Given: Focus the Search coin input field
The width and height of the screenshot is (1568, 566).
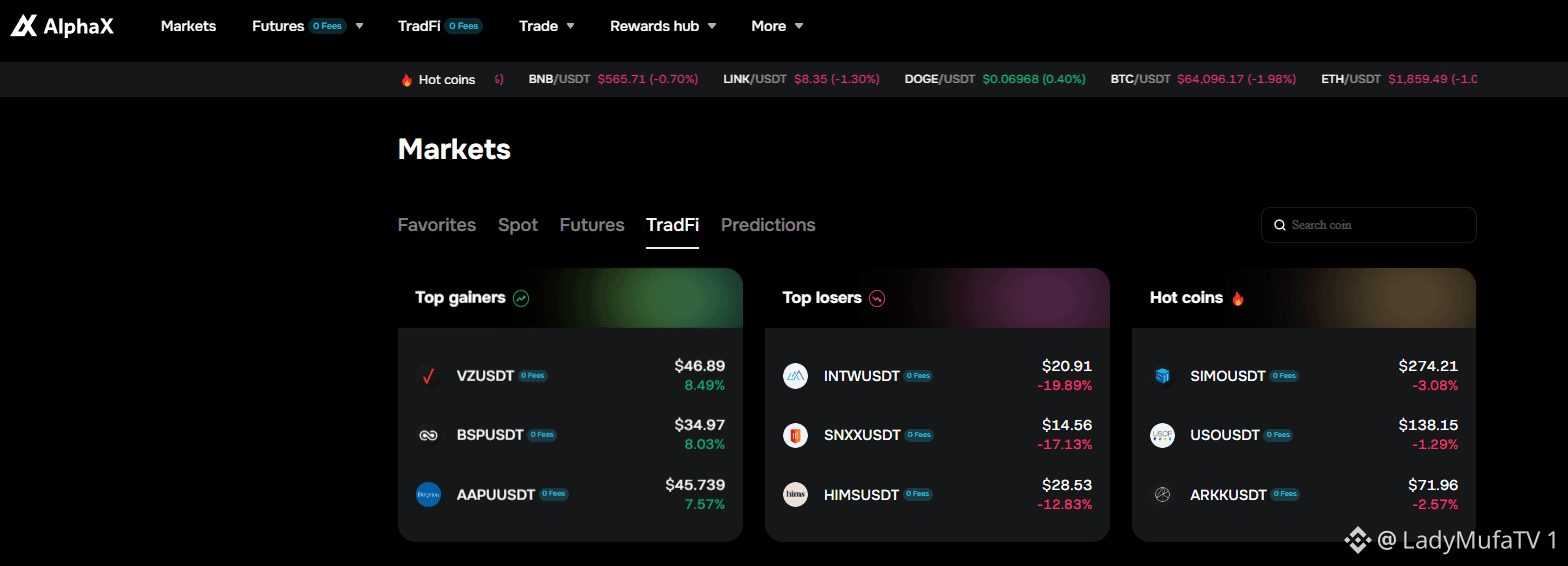Looking at the screenshot, I should 1368,225.
